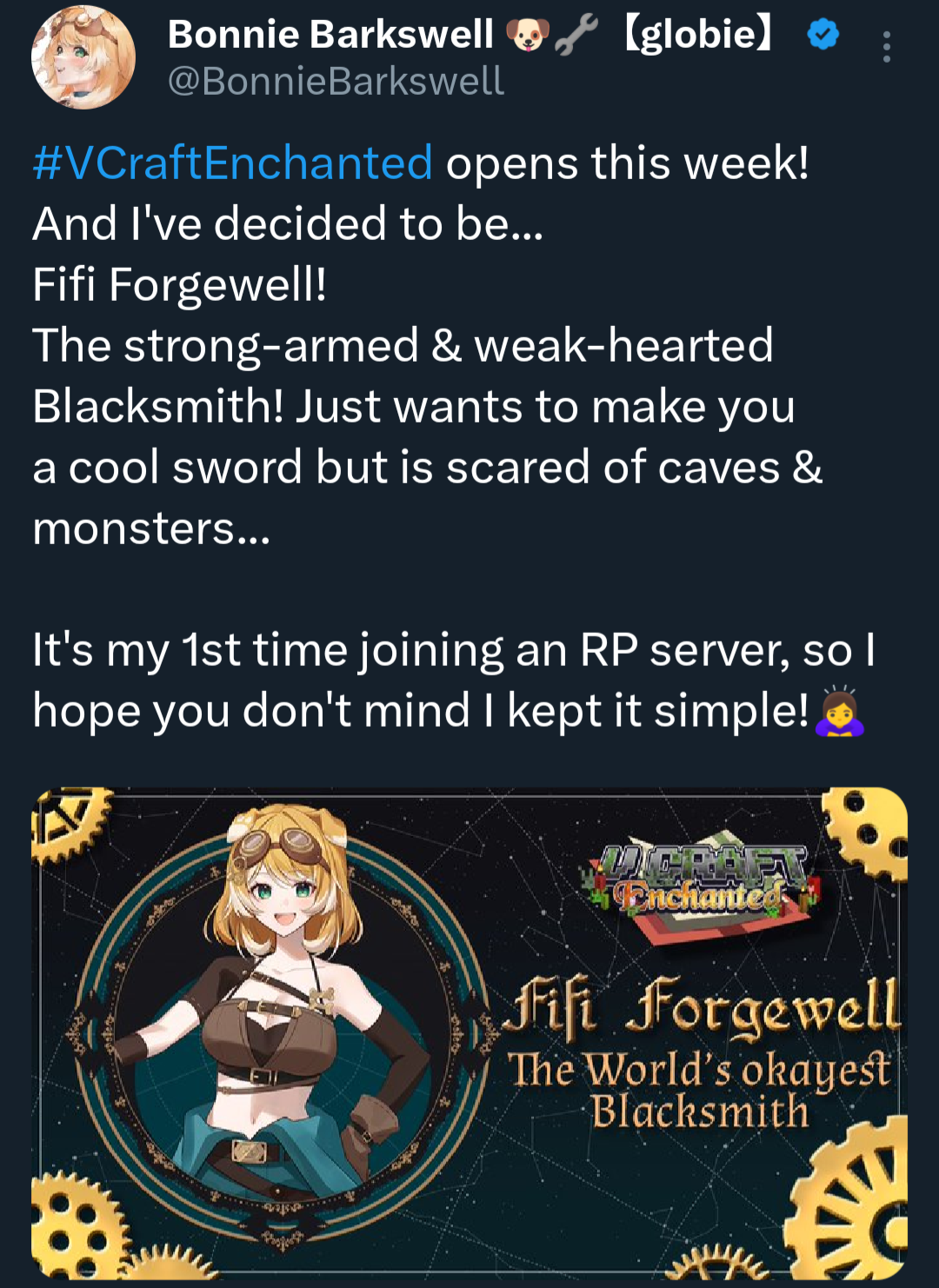Screen dimensions: 939x1288
Task: Tap the blue verified badge
Action: click(x=822, y=35)
